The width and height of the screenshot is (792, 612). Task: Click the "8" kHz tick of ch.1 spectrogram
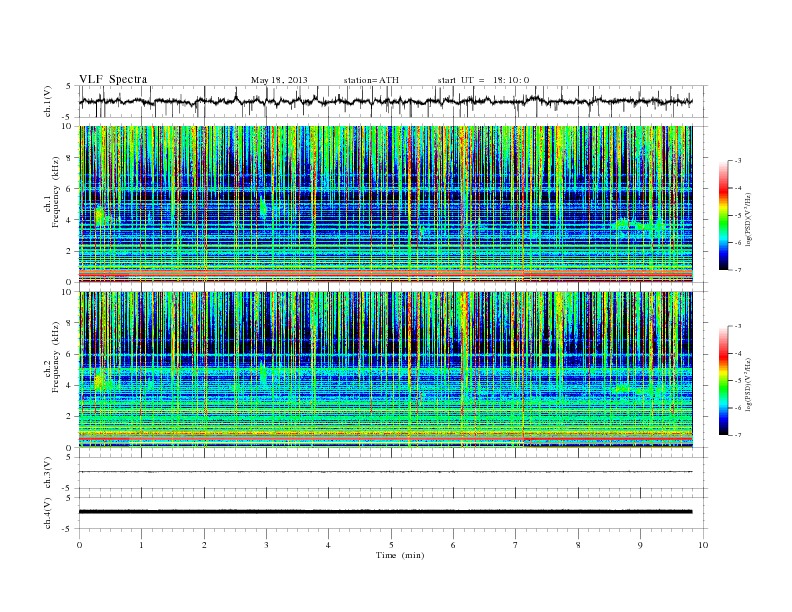70,158
